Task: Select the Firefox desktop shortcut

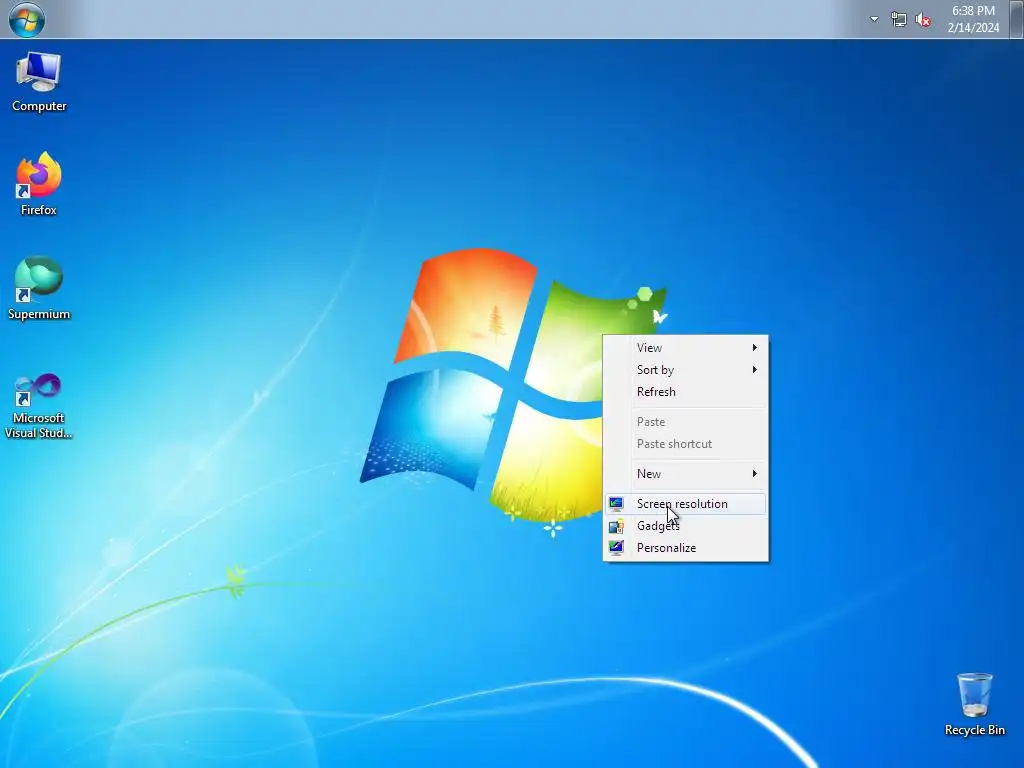Action: tap(39, 184)
